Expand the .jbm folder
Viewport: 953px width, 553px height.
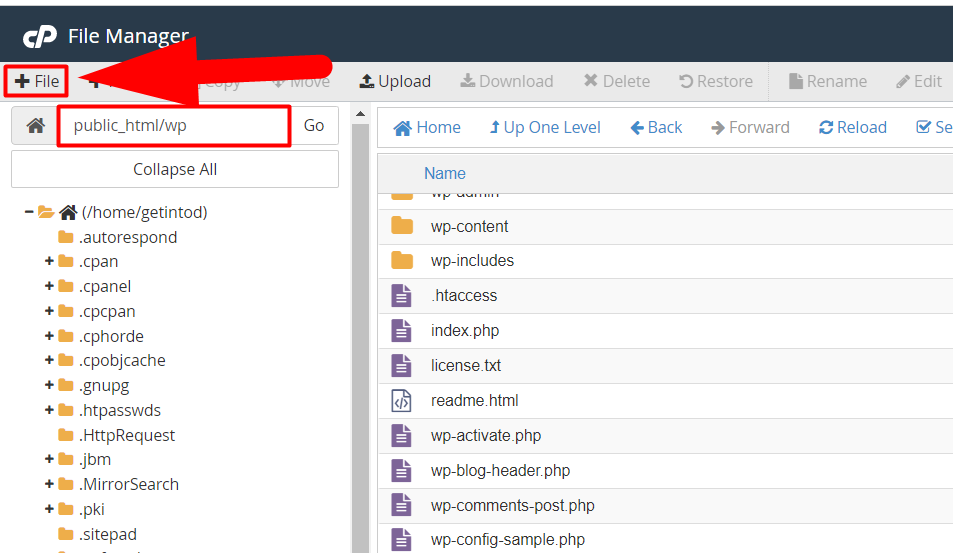49,459
